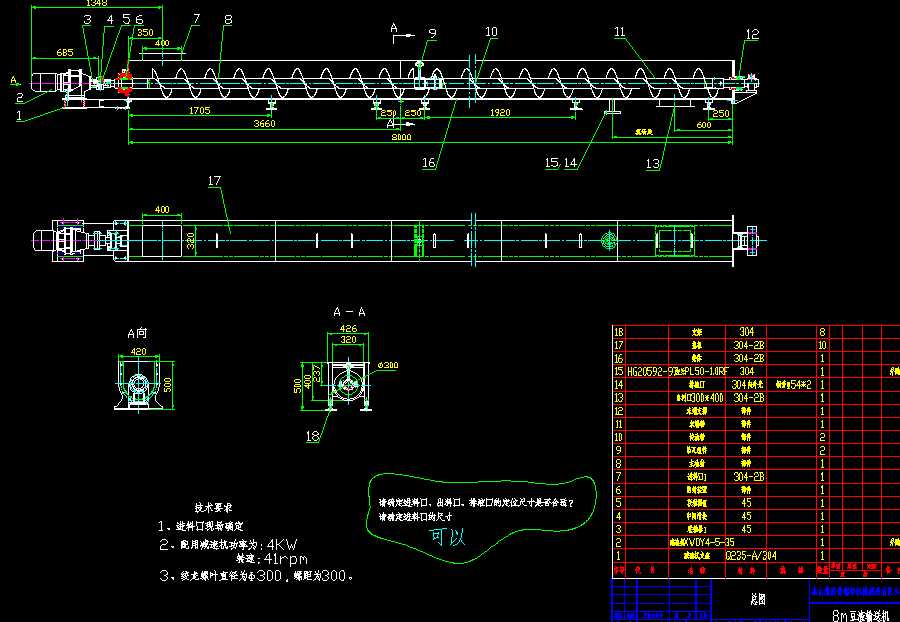
Task: Select the Q235-A/304 material cell
Action: click(745, 555)
